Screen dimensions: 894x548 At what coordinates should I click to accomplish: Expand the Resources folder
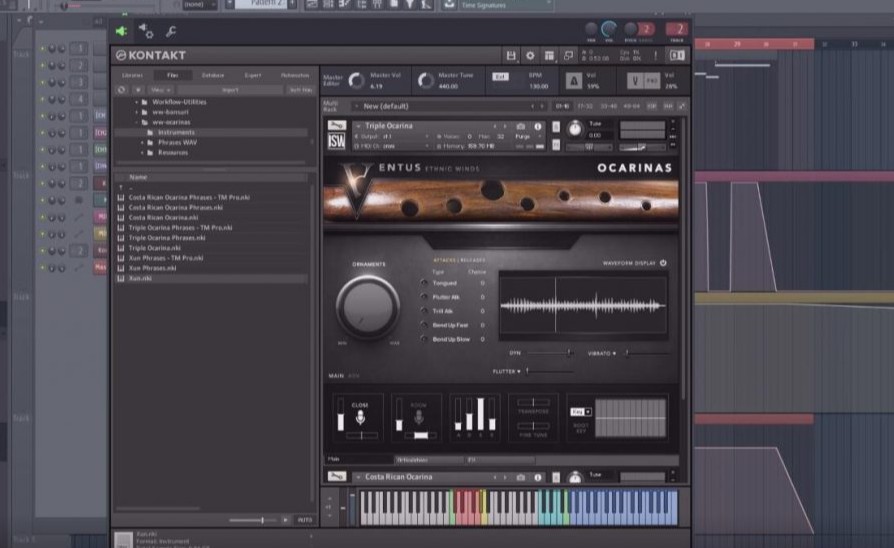click(142, 153)
